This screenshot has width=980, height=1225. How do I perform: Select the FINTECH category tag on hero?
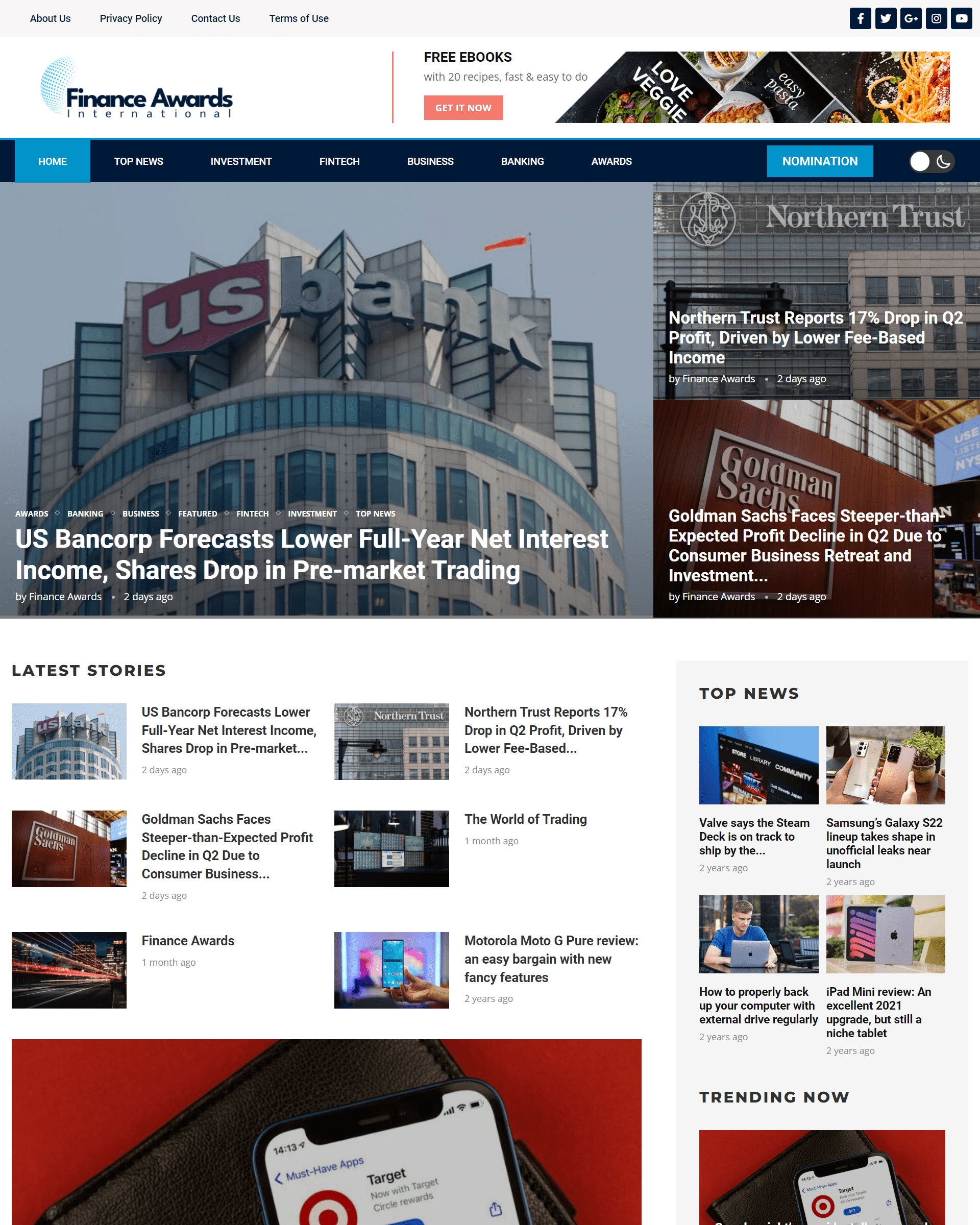[252, 513]
